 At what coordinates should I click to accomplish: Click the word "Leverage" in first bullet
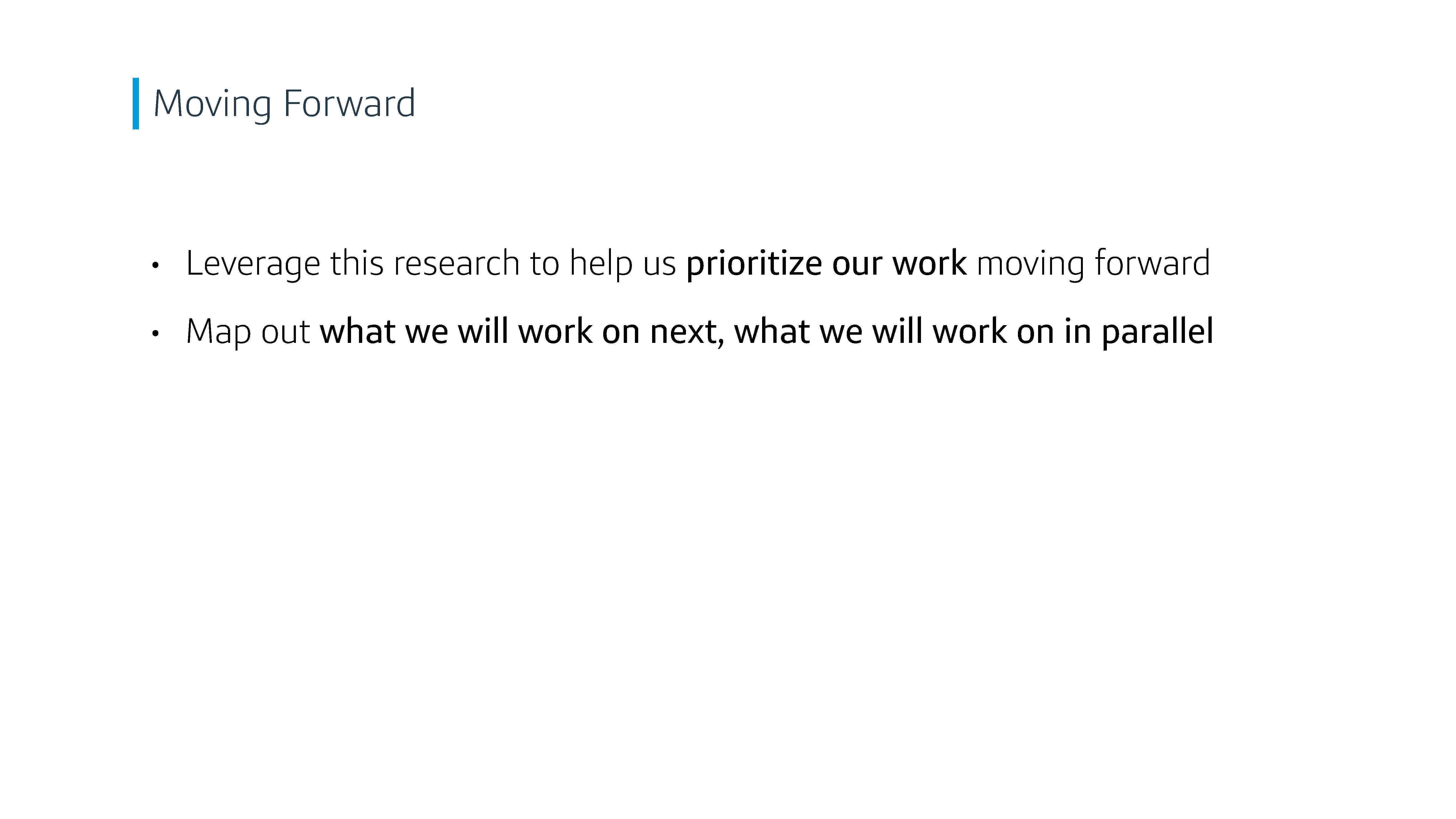(253, 264)
